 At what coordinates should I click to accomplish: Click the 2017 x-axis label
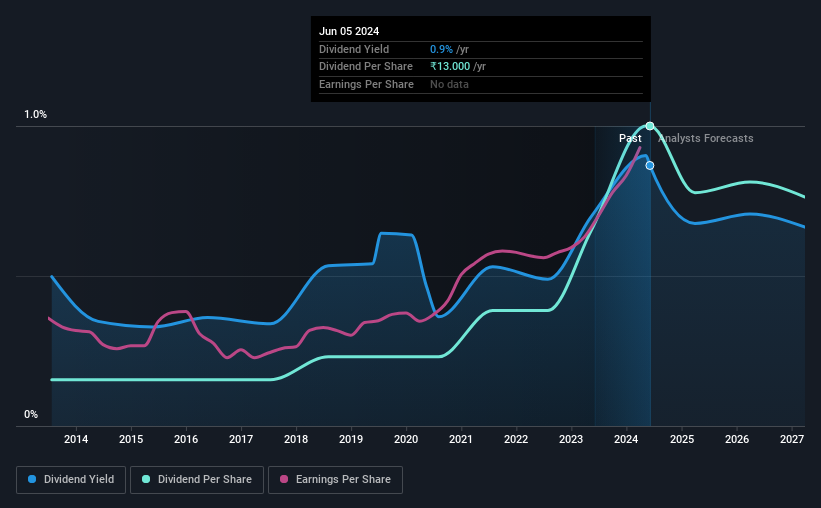coord(241,439)
